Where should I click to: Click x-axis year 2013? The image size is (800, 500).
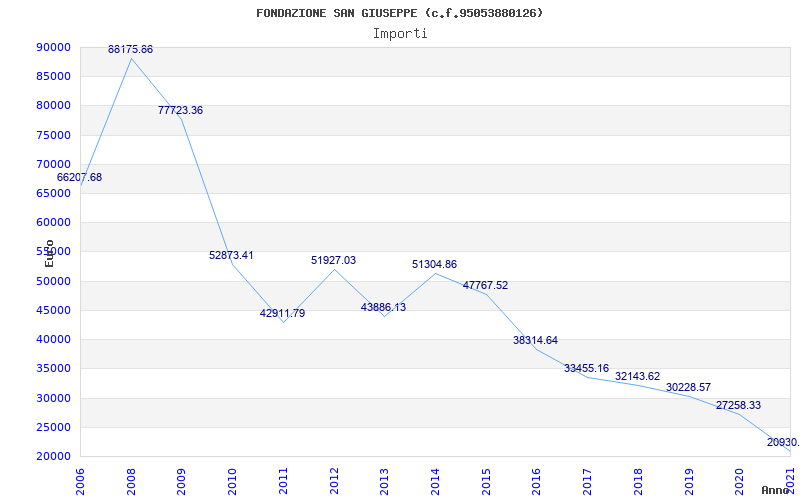[385, 481]
